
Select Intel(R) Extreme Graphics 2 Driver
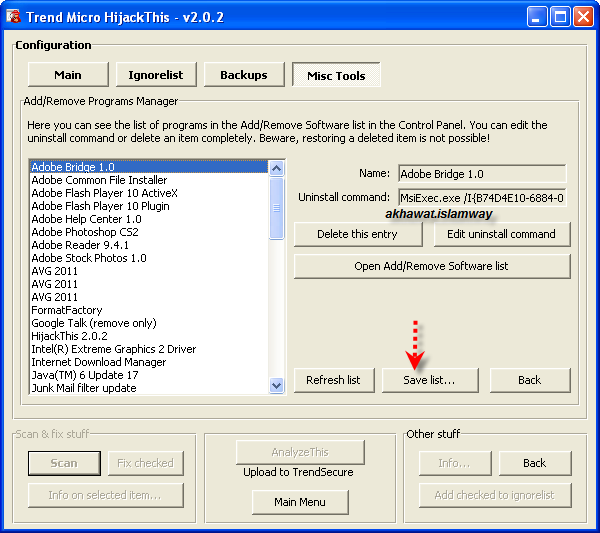point(149,349)
